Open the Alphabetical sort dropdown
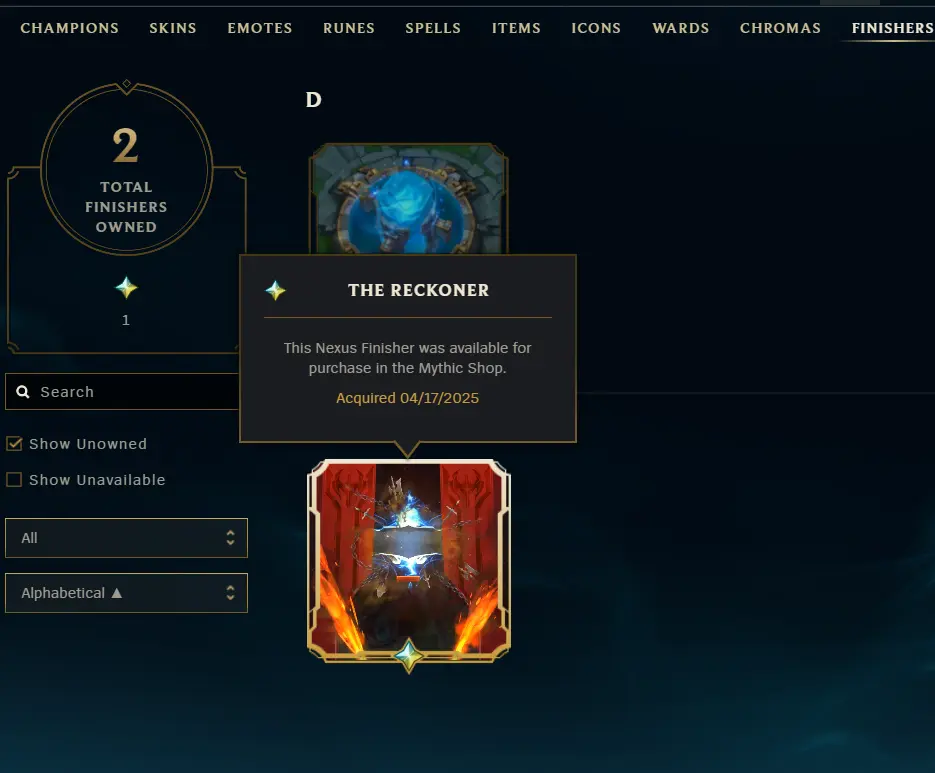This screenshot has height=773, width=935. click(126, 593)
